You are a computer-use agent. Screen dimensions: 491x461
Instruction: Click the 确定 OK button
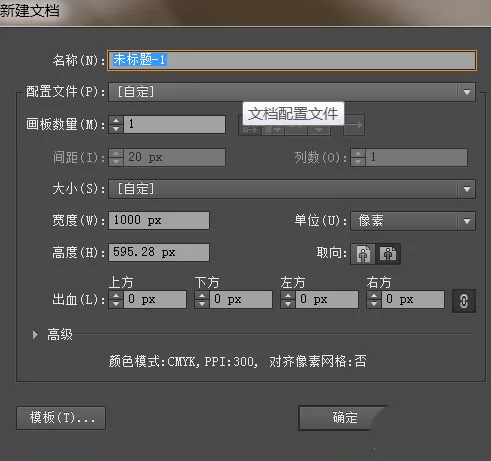344,418
